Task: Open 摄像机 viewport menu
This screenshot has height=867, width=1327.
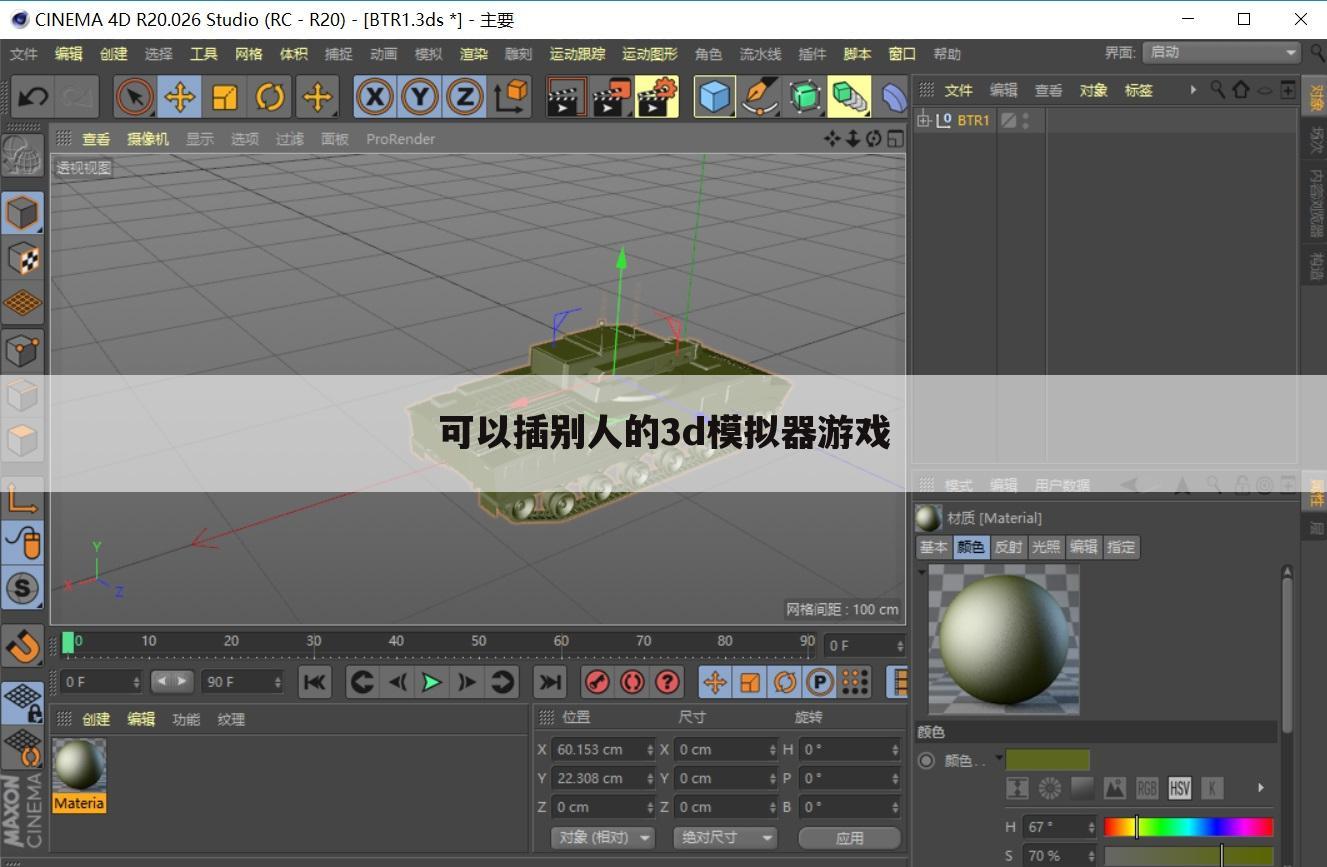Action: [x=148, y=139]
